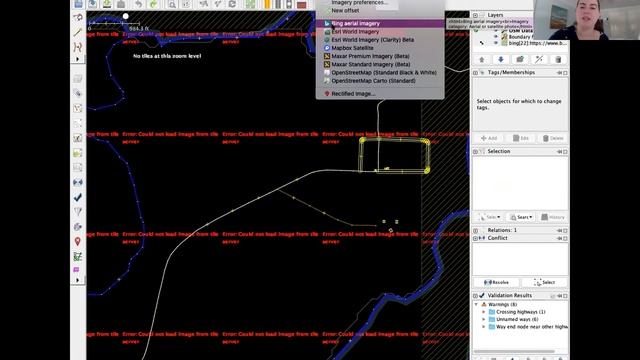The height and width of the screenshot is (360, 640).
Task: Click trash icon to delete layer
Action: coord(558,60)
